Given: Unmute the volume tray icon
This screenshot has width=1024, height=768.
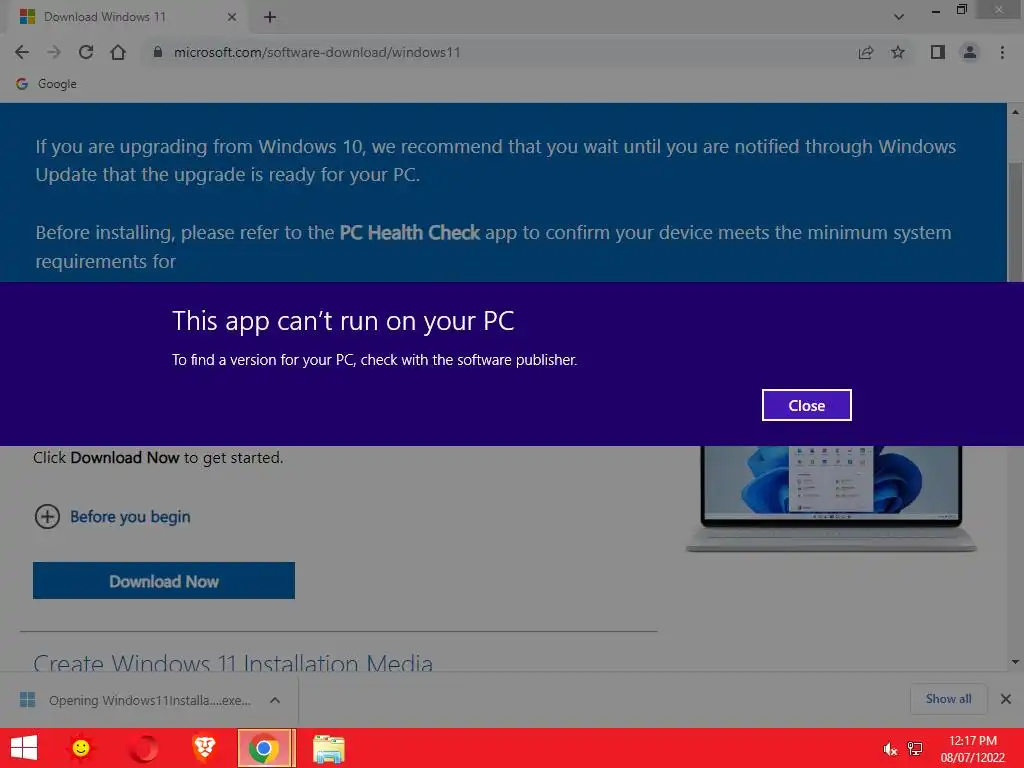Looking at the screenshot, I should [889, 749].
